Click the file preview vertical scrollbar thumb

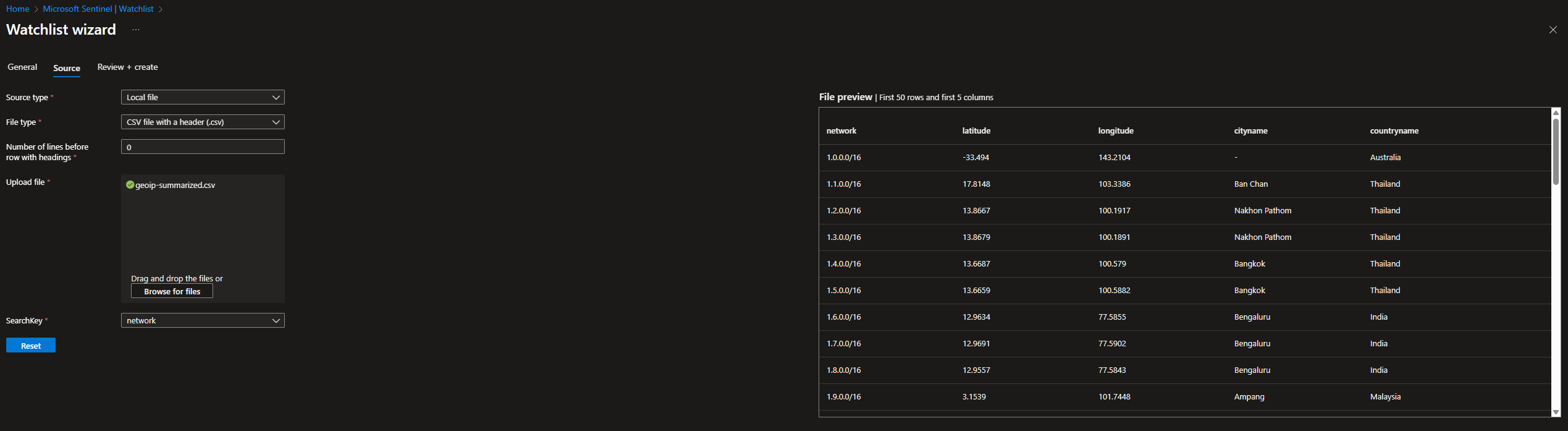pyautogui.click(x=1556, y=151)
